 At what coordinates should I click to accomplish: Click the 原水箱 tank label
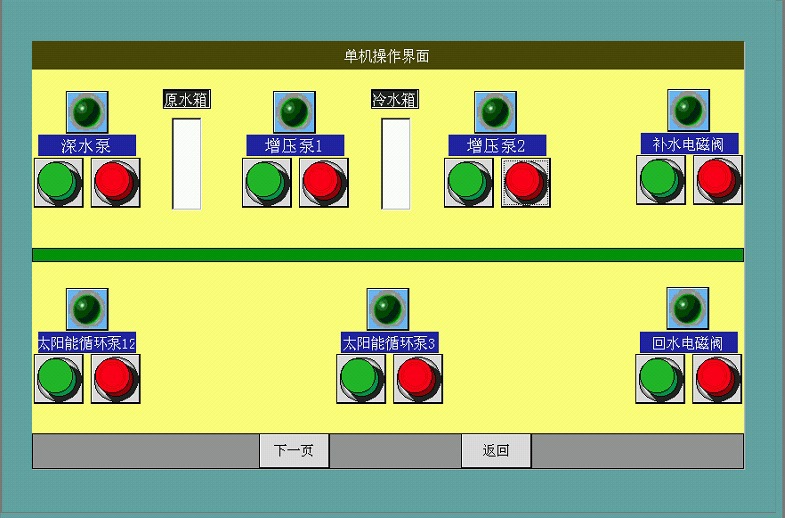click(187, 99)
